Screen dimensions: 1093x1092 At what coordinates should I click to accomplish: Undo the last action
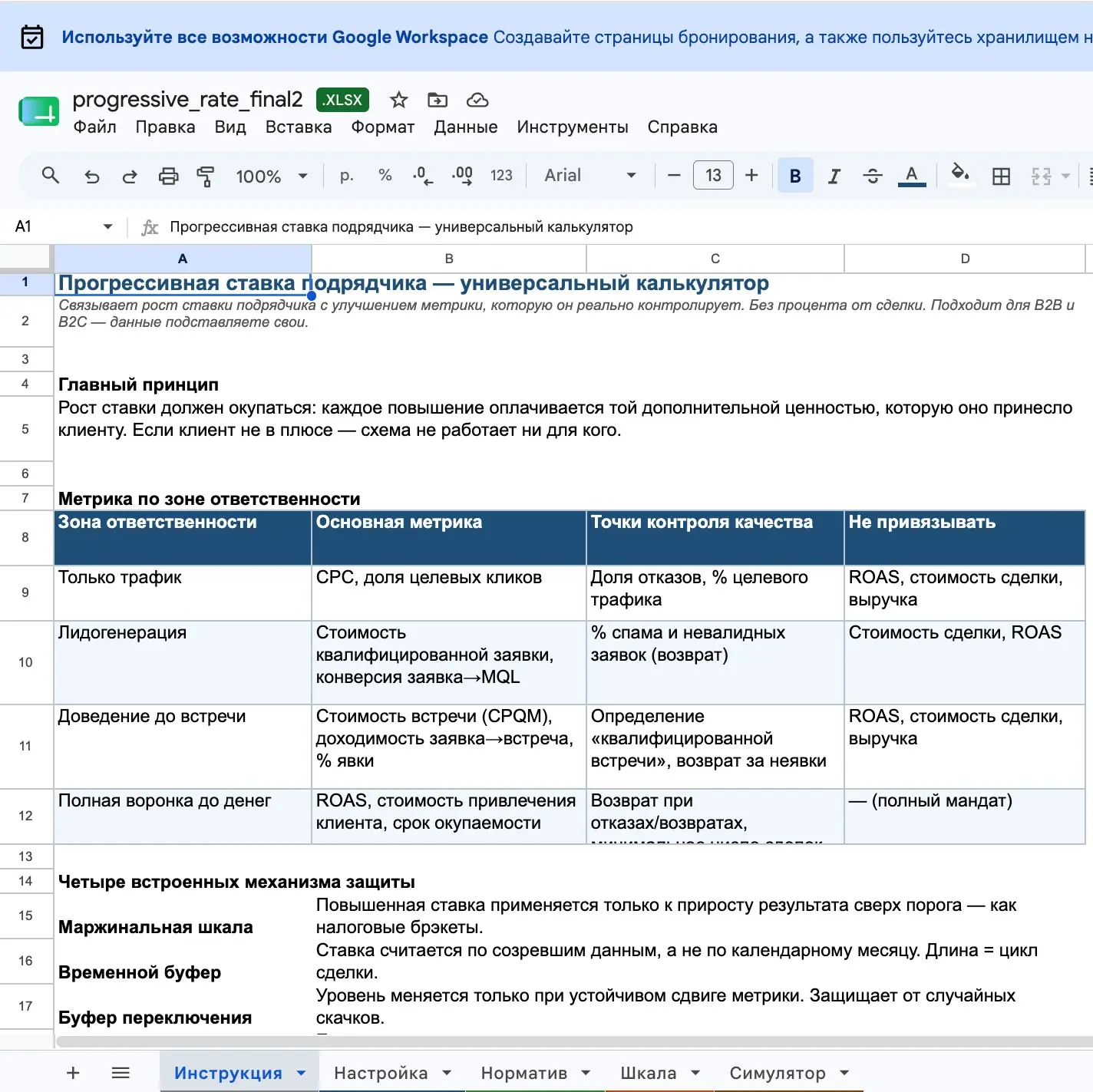point(91,177)
